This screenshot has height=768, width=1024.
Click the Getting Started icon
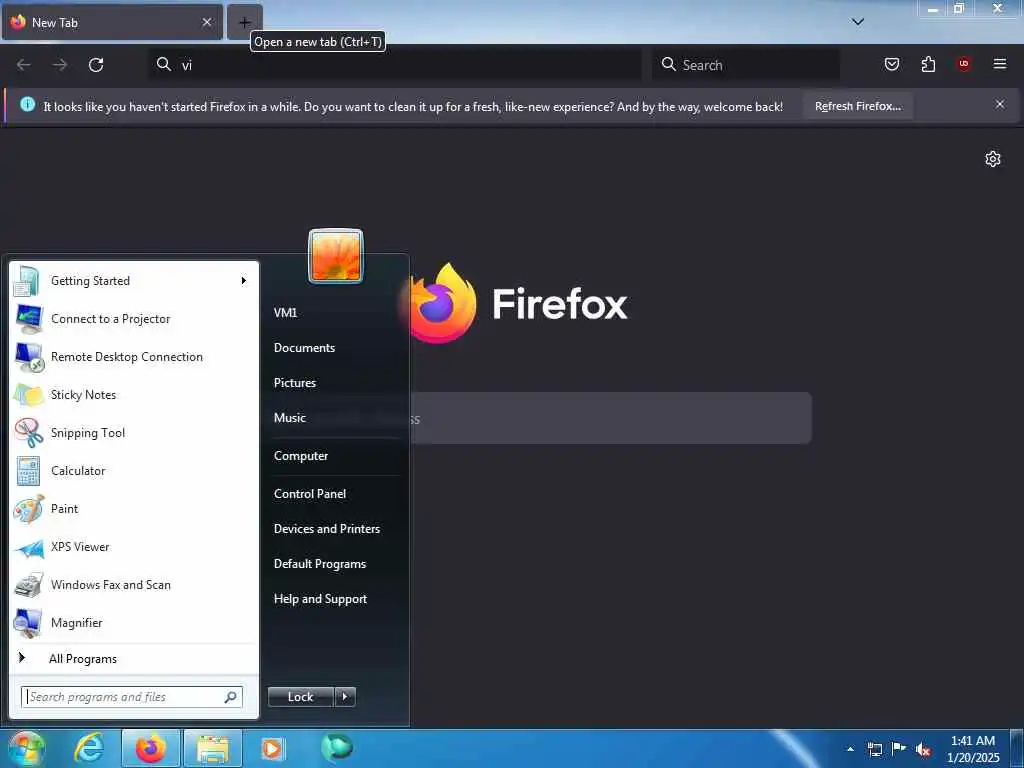click(x=28, y=281)
